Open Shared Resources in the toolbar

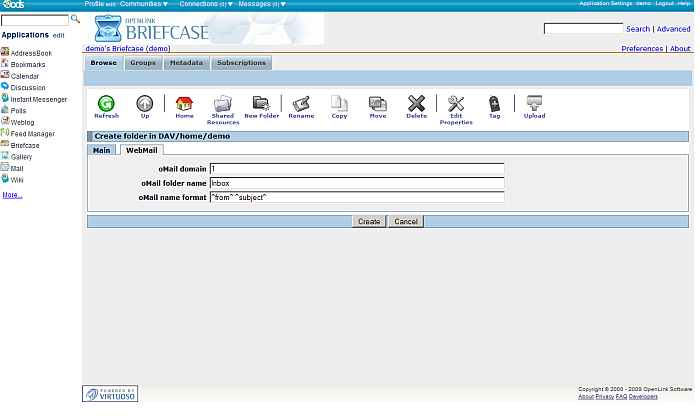pos(223,104)
